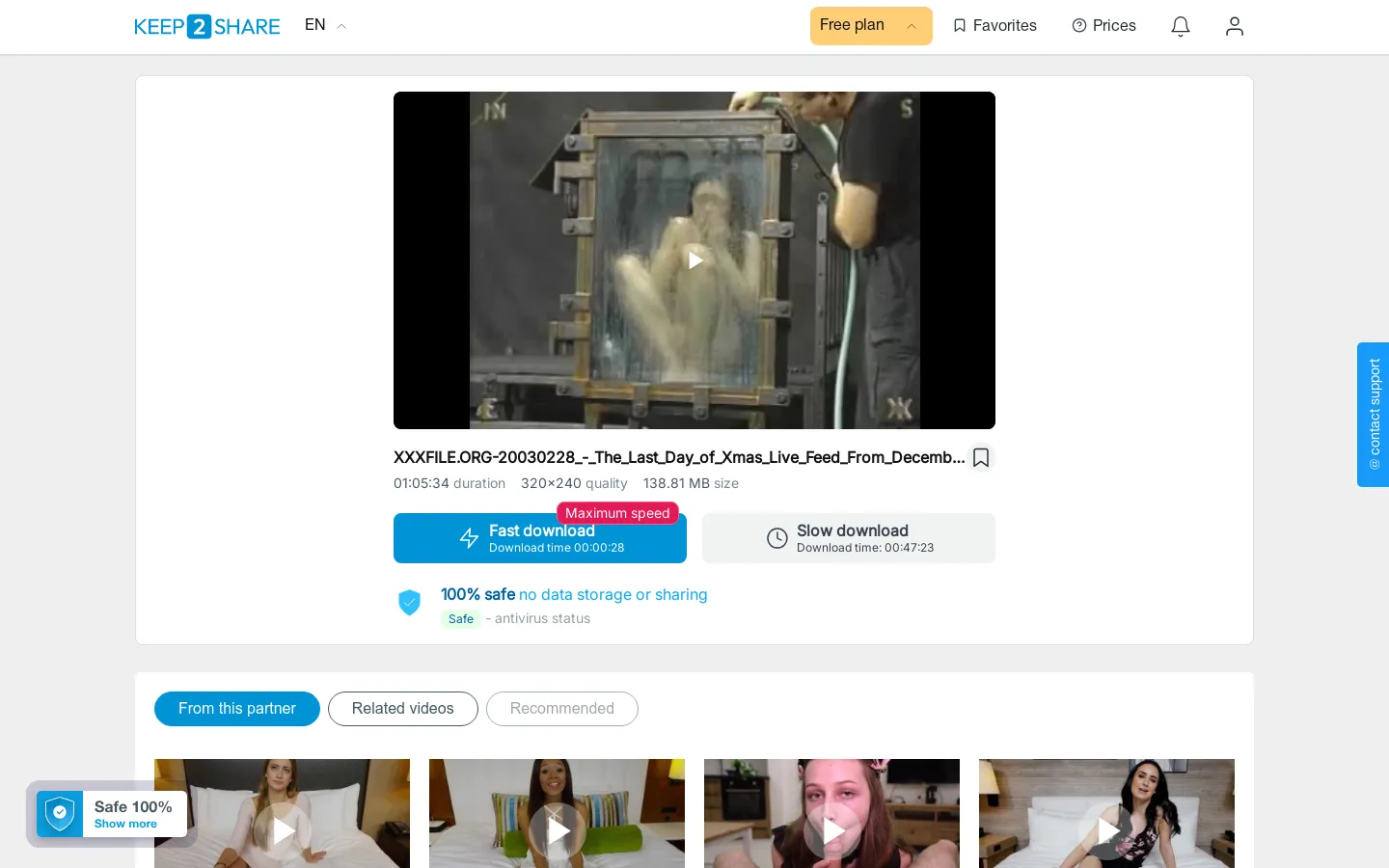Viewport: 1389px width, 868px height.
Task: Click the Favorites bookmark icon in header
Action: pyautogui.click(x=960, y=26)
